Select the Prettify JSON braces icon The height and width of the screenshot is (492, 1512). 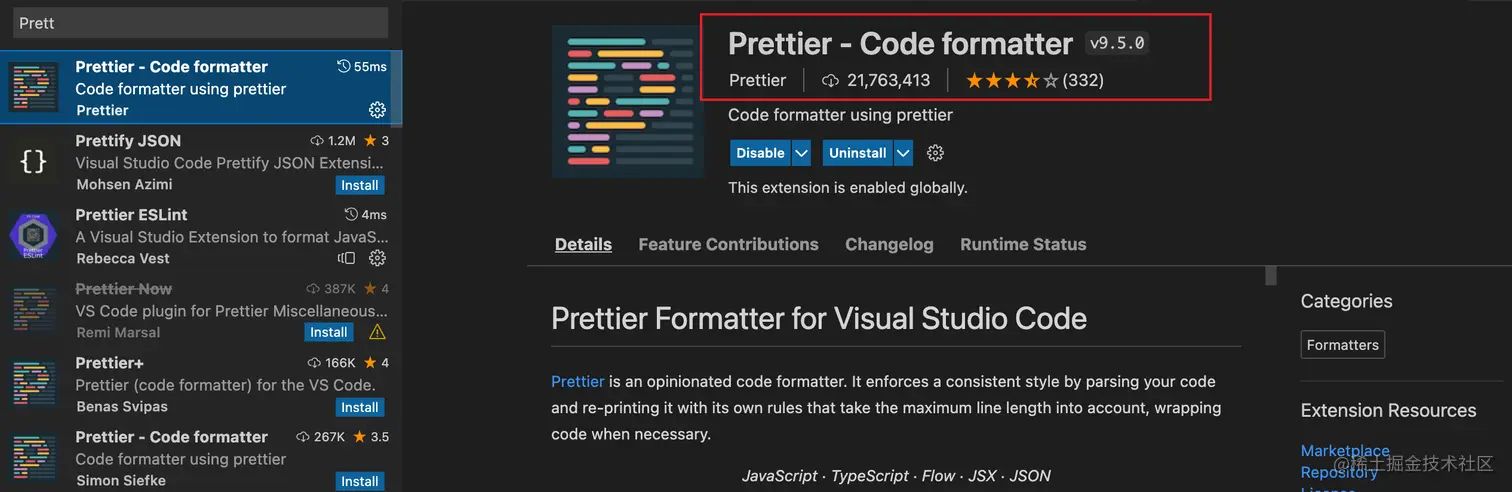(34, 162)
